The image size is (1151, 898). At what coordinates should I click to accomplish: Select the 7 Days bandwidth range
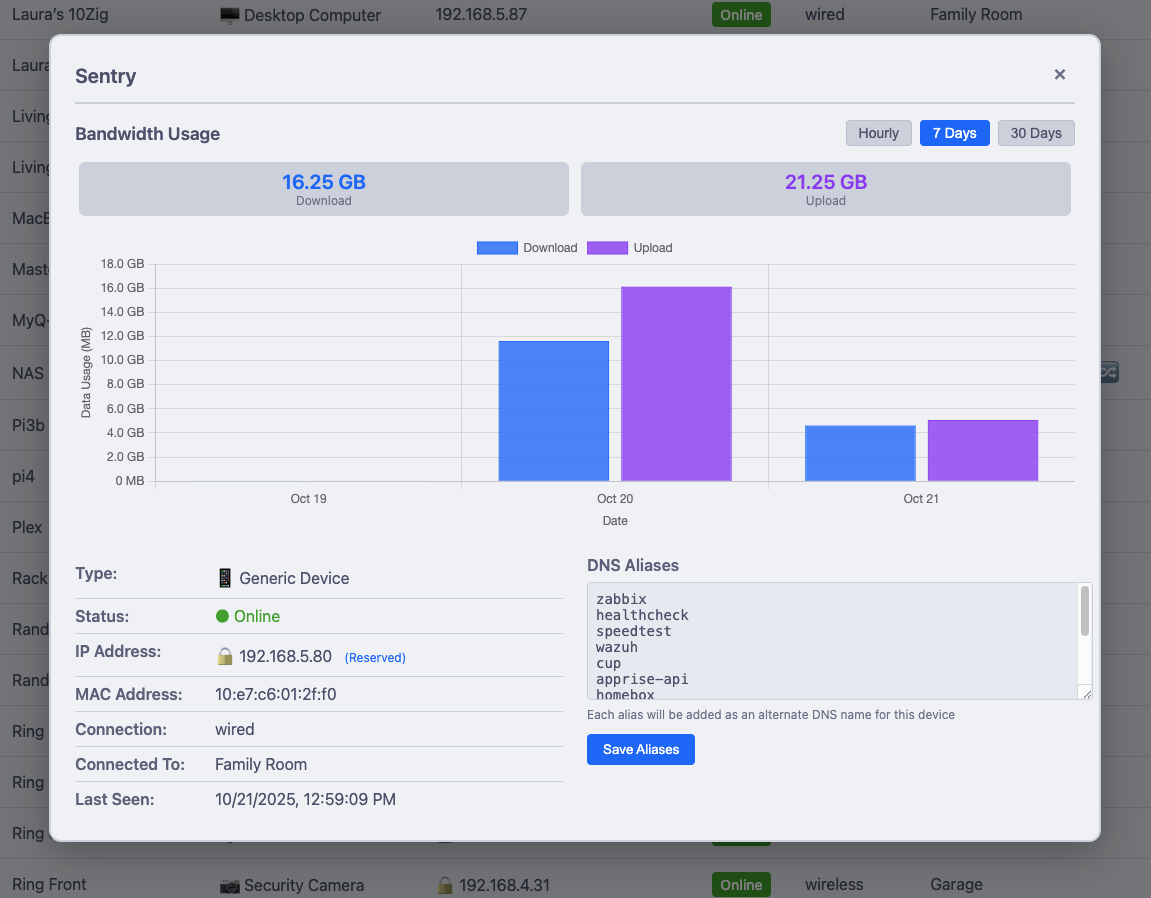pyautogui.click(x=954, y=133)
